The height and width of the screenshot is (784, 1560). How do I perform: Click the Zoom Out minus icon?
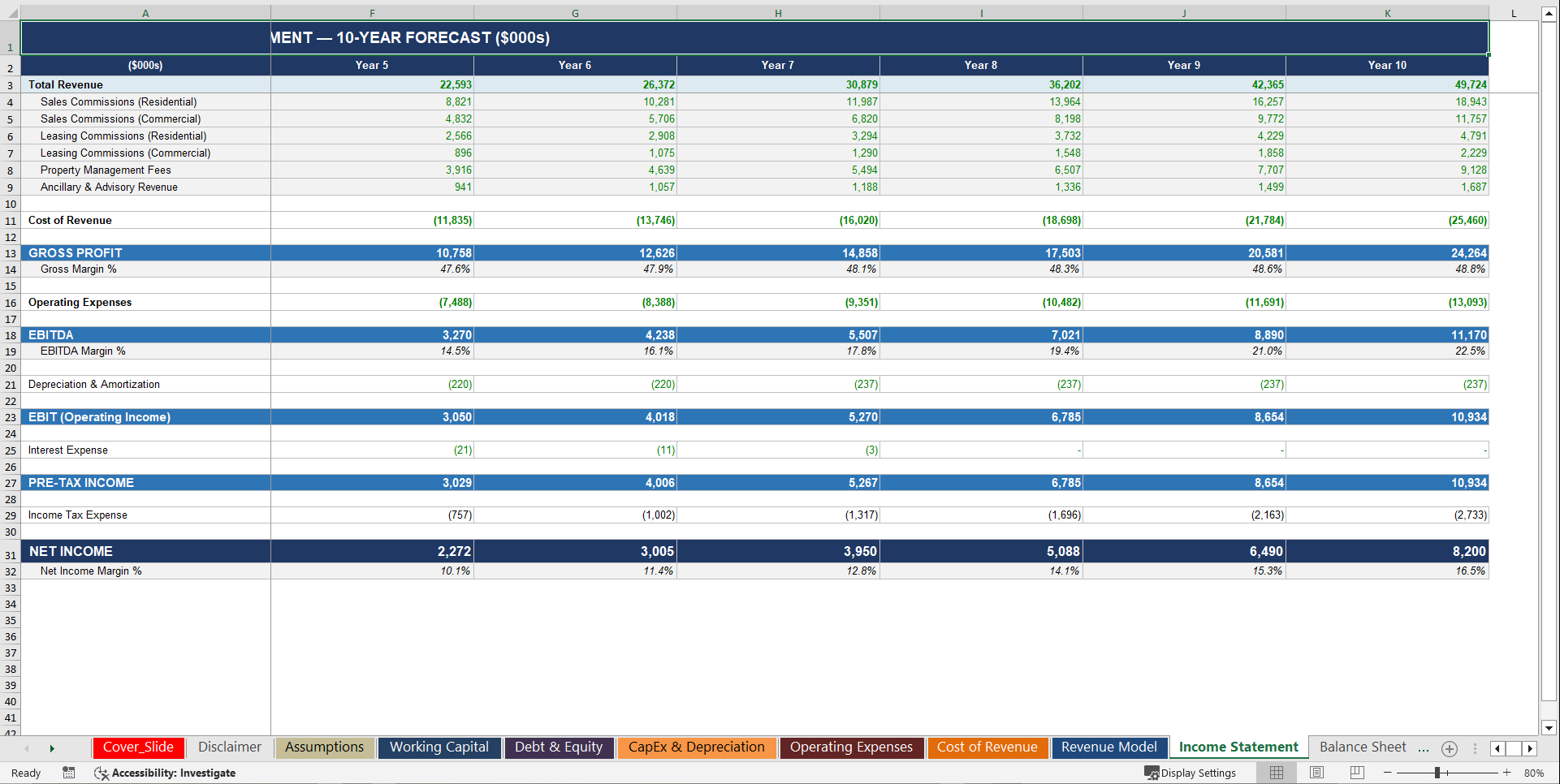[x=1389, y=773]
